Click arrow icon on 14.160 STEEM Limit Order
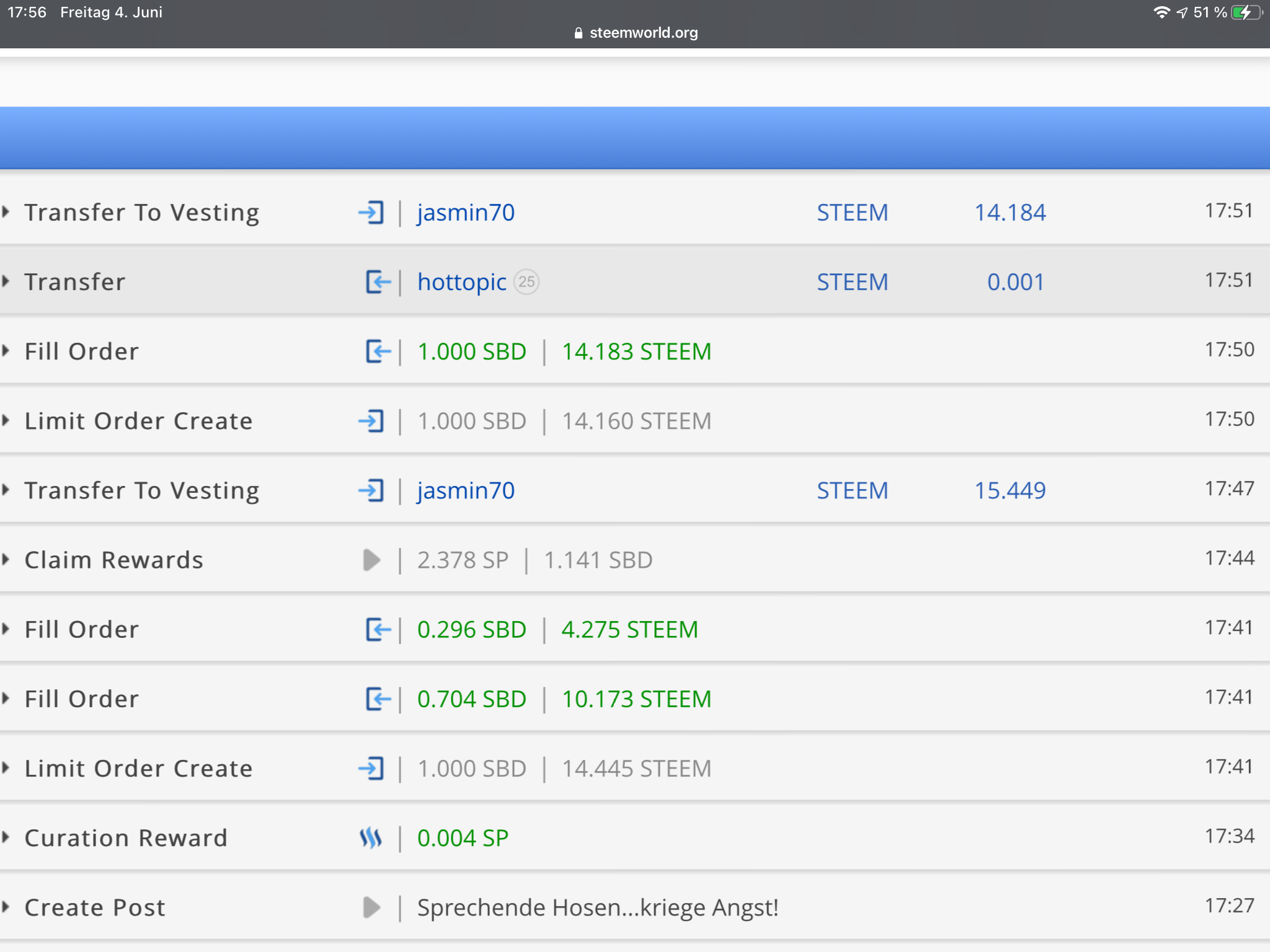 pos(371,421)
